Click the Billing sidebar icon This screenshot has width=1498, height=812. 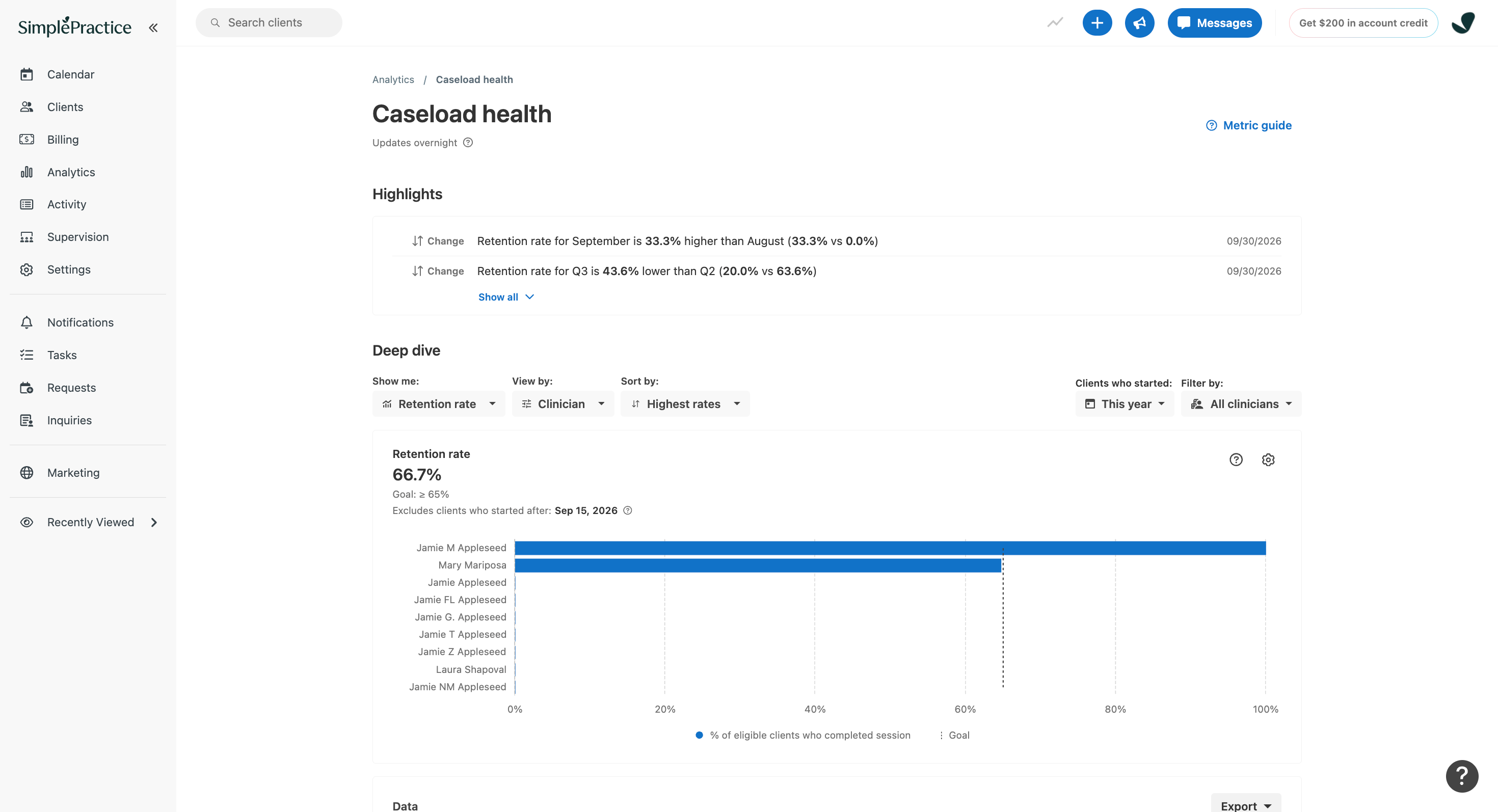(26, 140)
